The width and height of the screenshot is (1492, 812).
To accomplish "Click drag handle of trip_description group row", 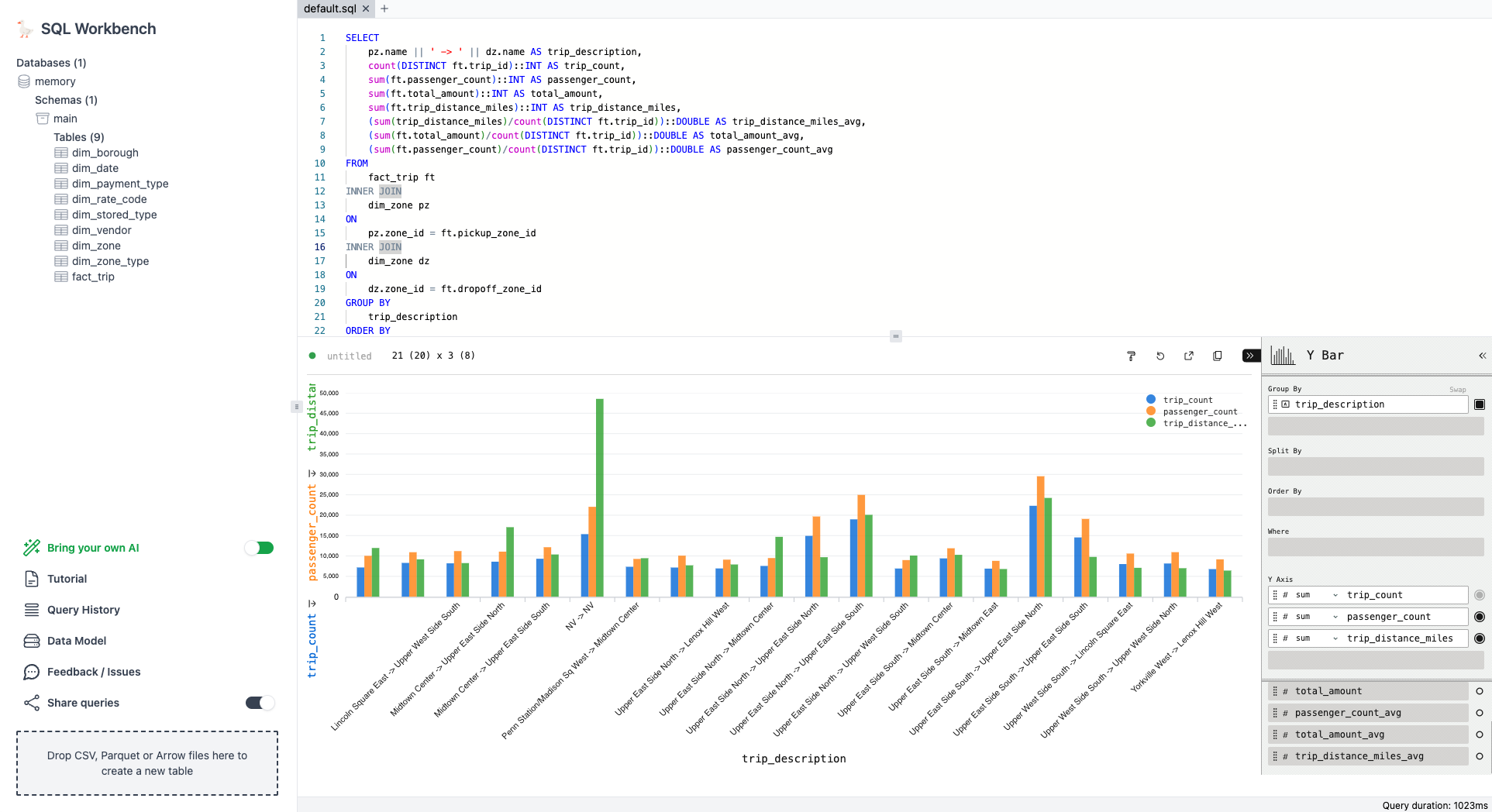I will tap(1275, 404).
